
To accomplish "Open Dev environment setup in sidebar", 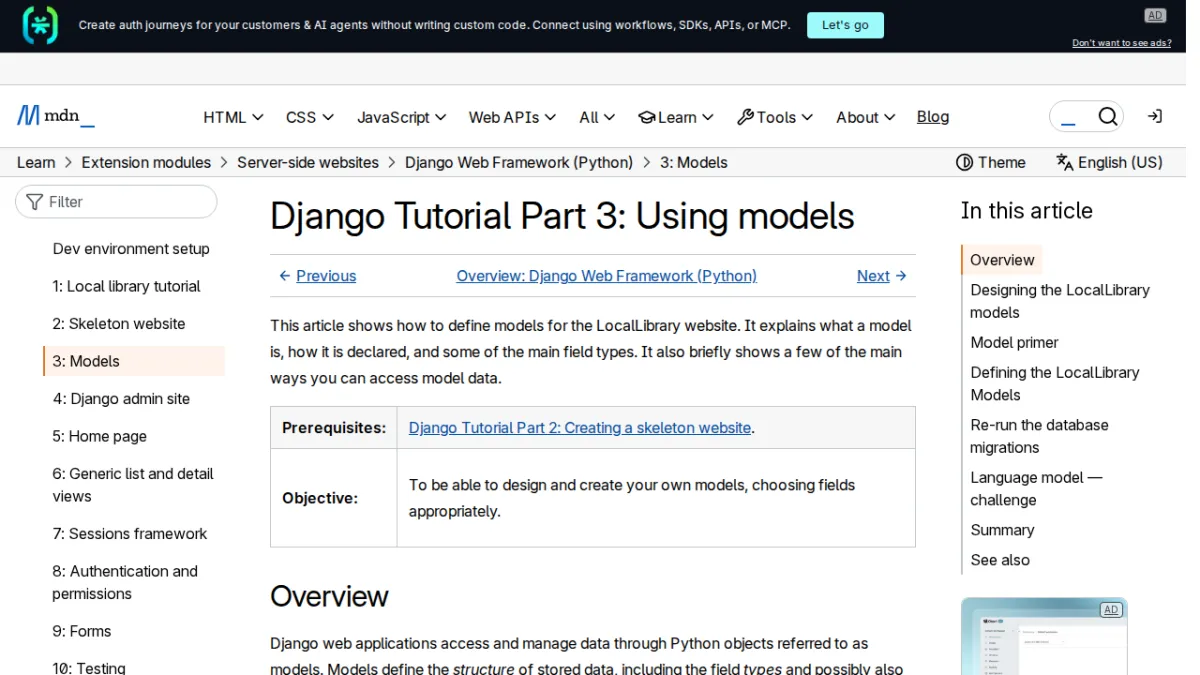I will [131, 249].
